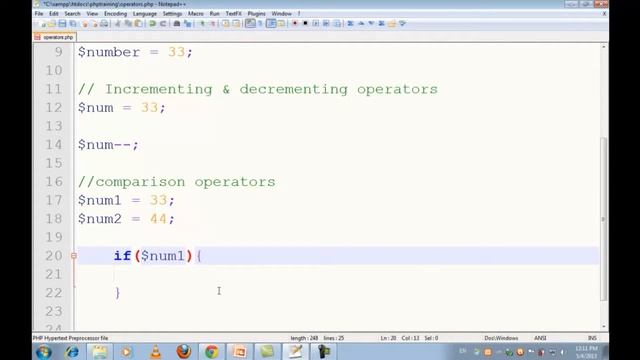640x360 pixels.
Task: Undo last edit with Undo icon
Action: pyautogui.click(x=152, y=24)
